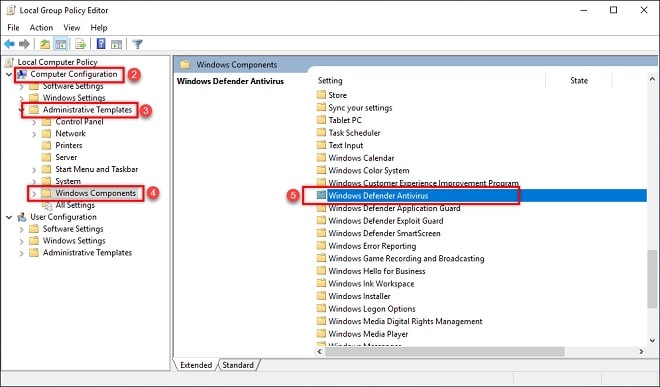Select Windows Settings under User Configuration
This screenshot has width=660, height=387.
(74, 241)
